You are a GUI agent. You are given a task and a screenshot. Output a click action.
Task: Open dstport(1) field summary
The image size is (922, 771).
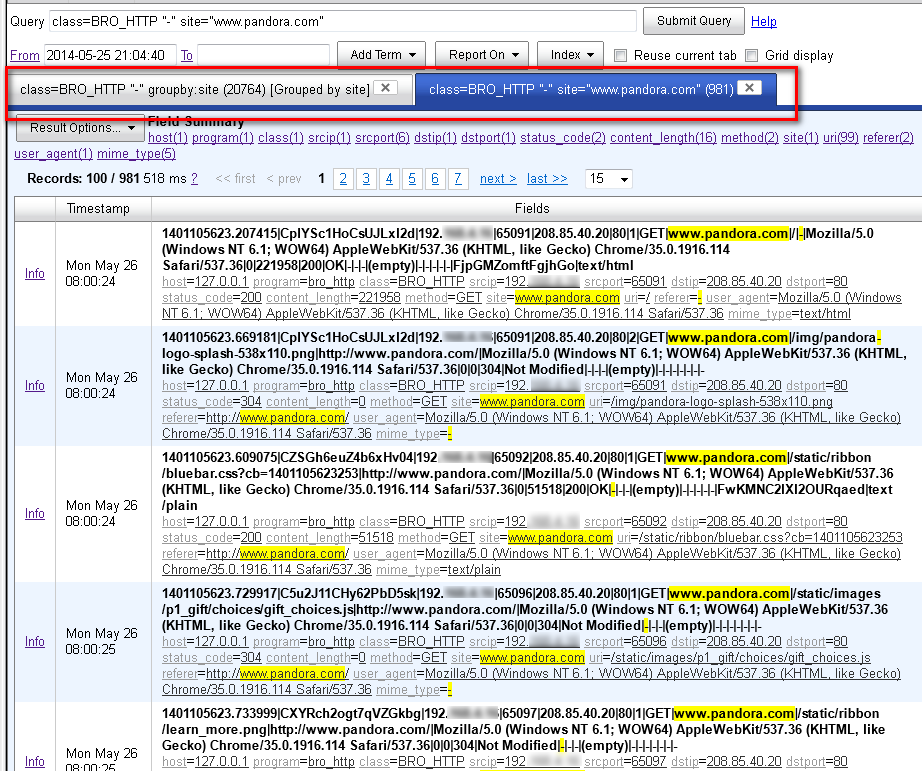point(488,138)
